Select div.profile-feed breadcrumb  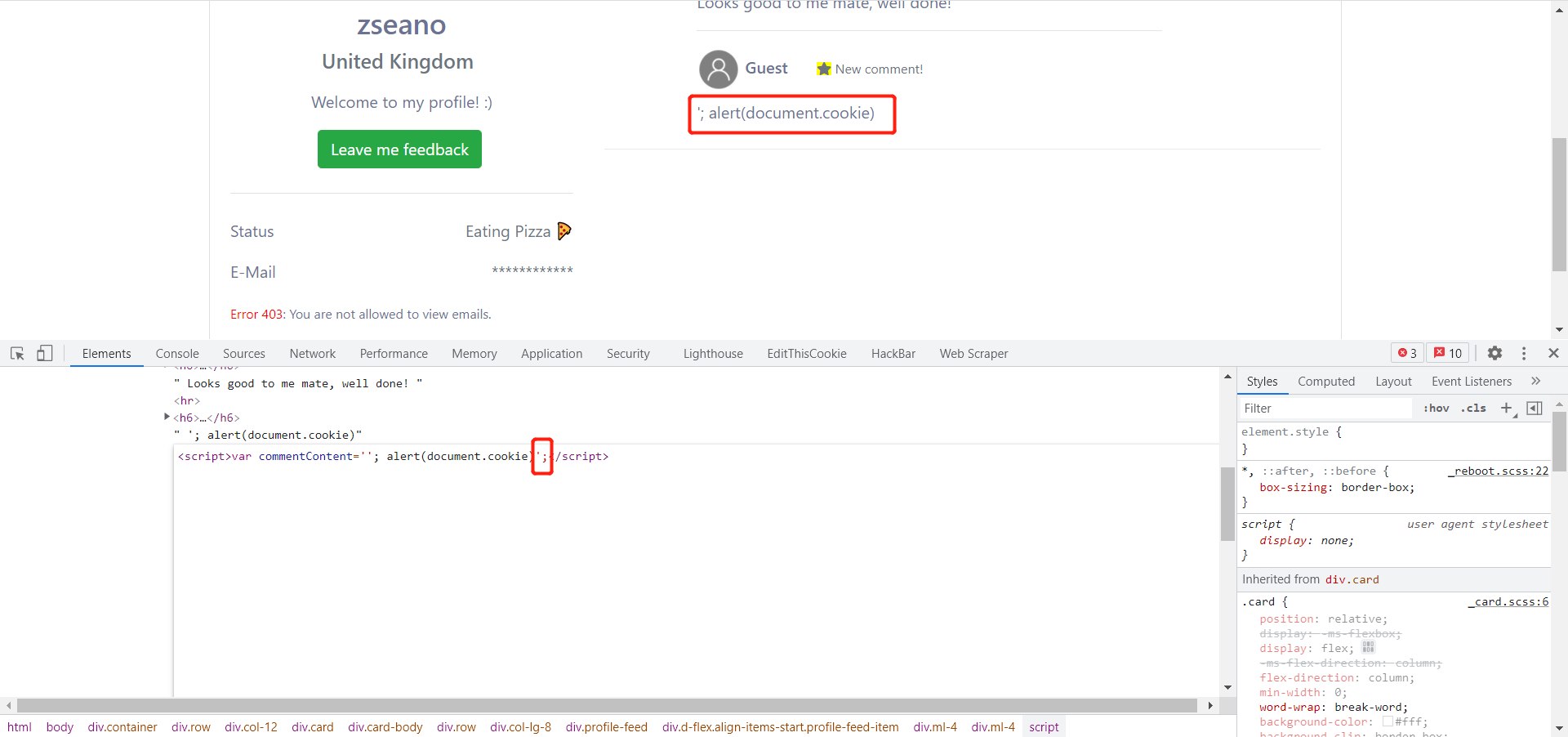click(x=607, y=726)
